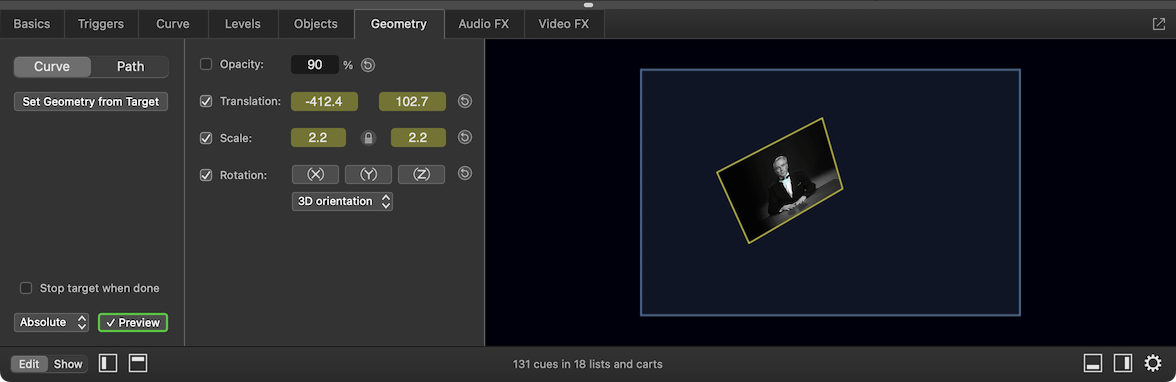Select the Curve segment

[52, 67]
